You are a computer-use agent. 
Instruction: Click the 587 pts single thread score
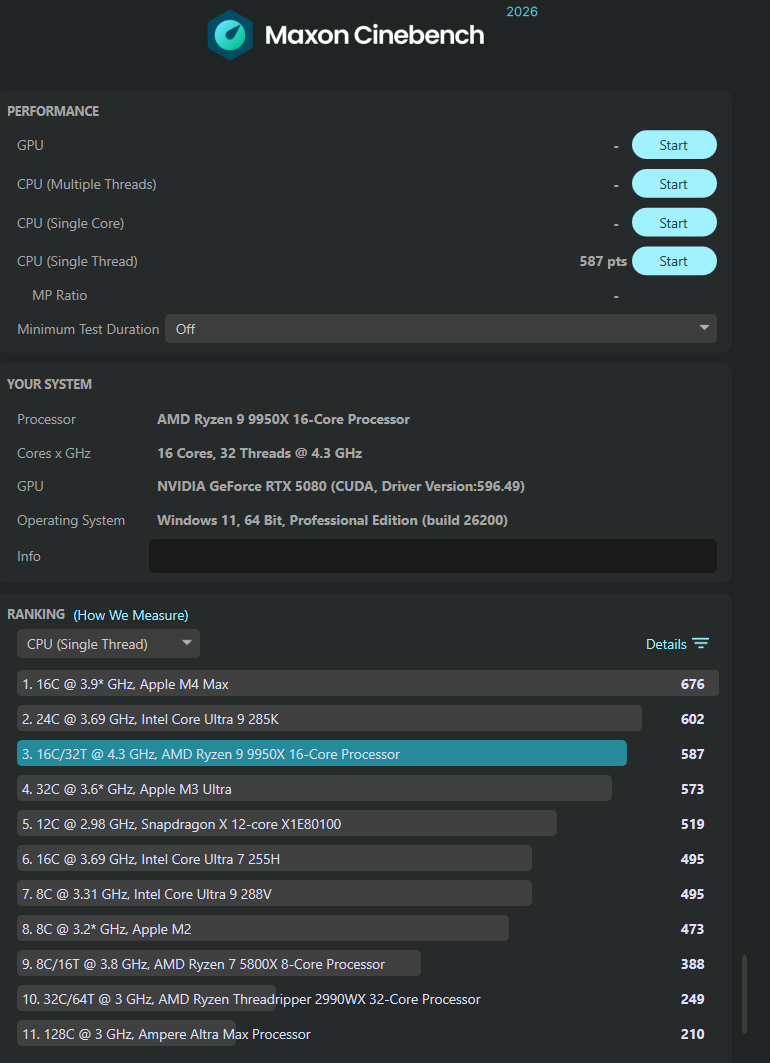pos(603,261)
